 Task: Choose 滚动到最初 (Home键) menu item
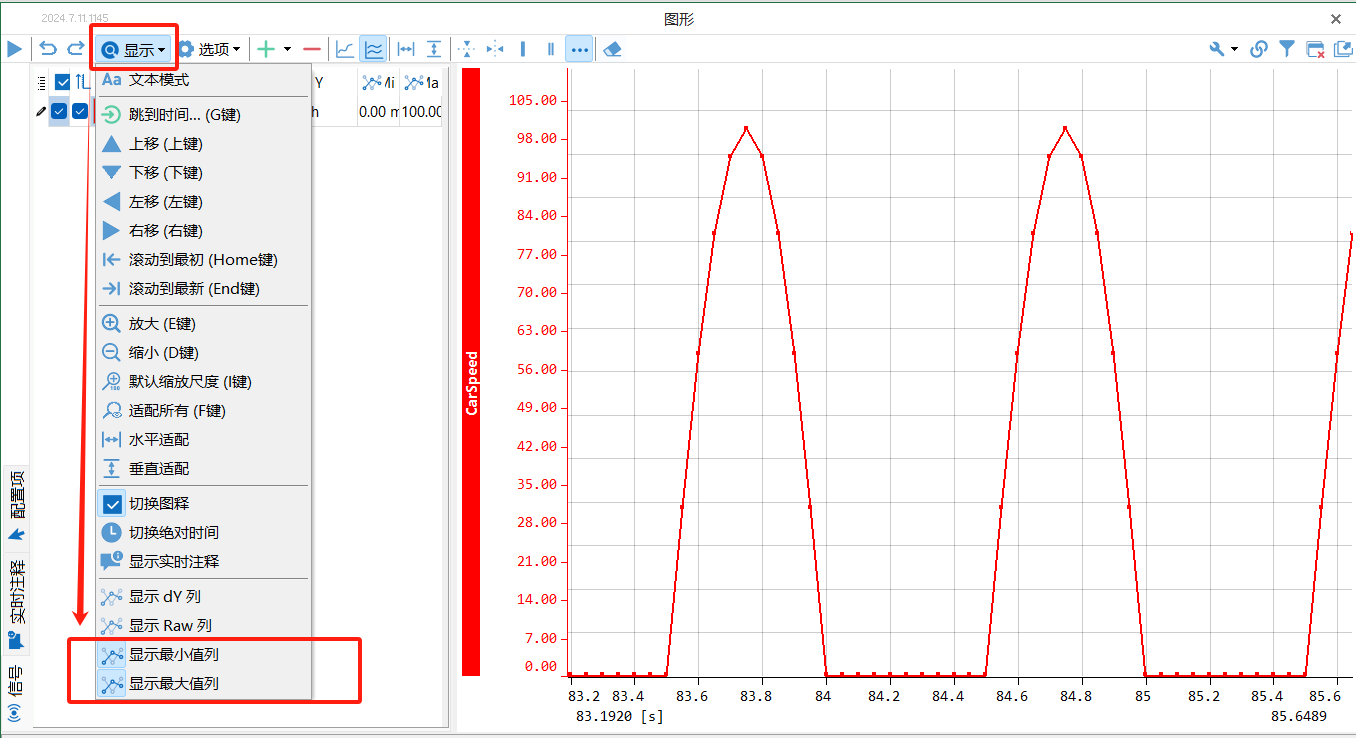pos(203,260)
